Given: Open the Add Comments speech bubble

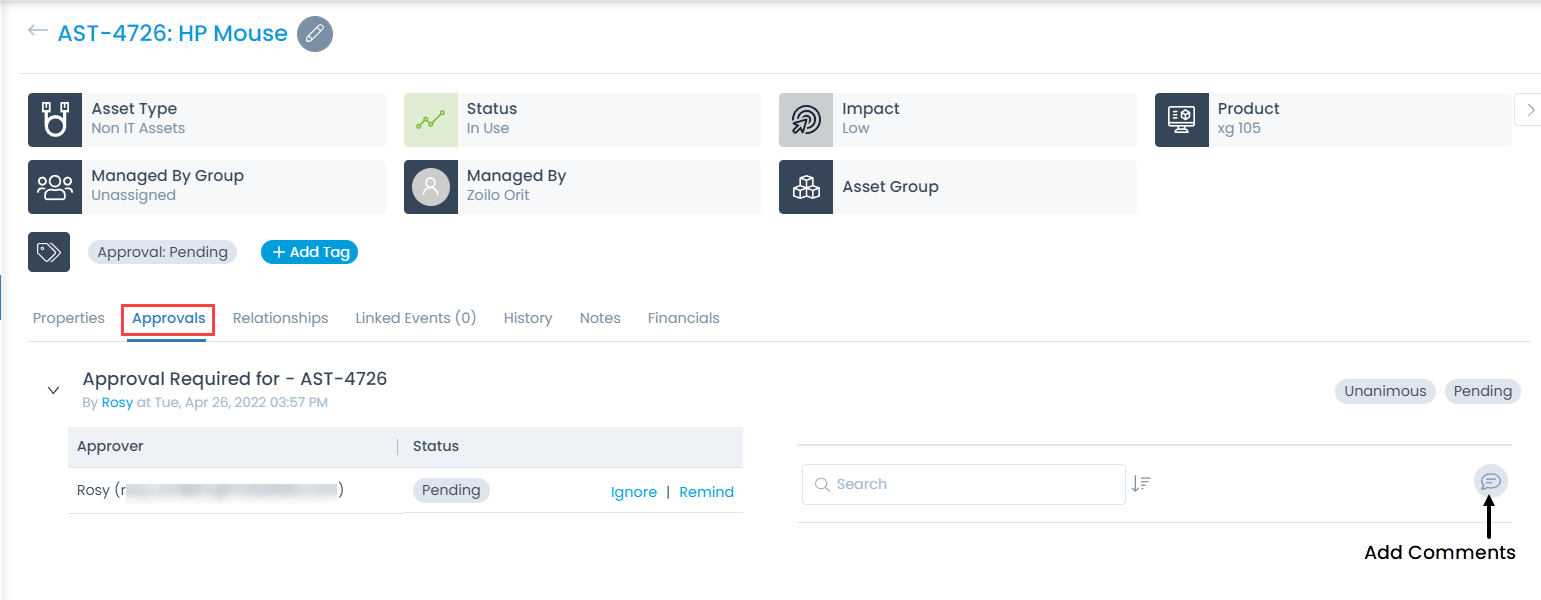Looking at the screenshot, I should pos(1490,482).
